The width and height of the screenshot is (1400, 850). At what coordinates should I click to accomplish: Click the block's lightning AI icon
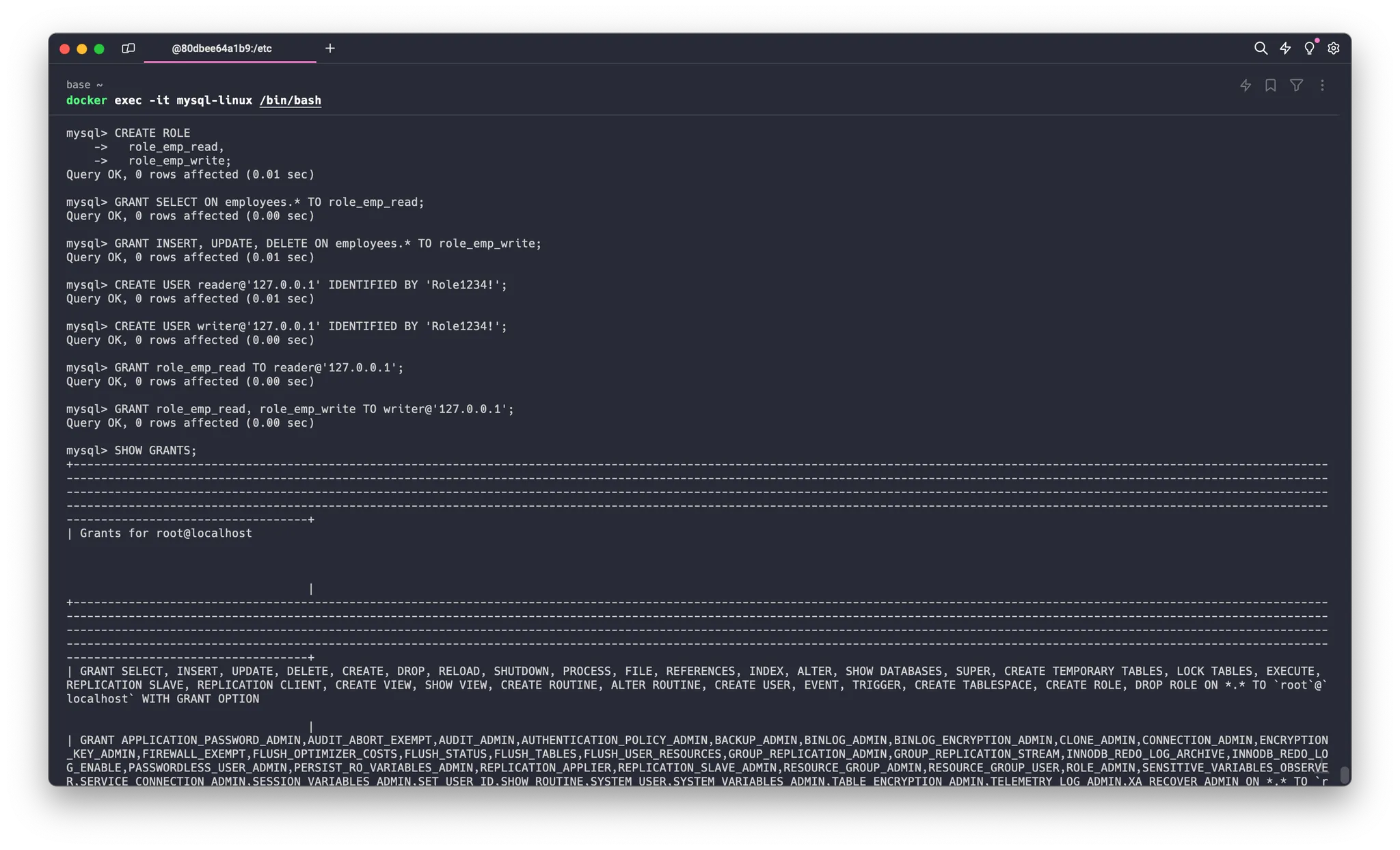pyautogui.click(x=1246, y=85)
